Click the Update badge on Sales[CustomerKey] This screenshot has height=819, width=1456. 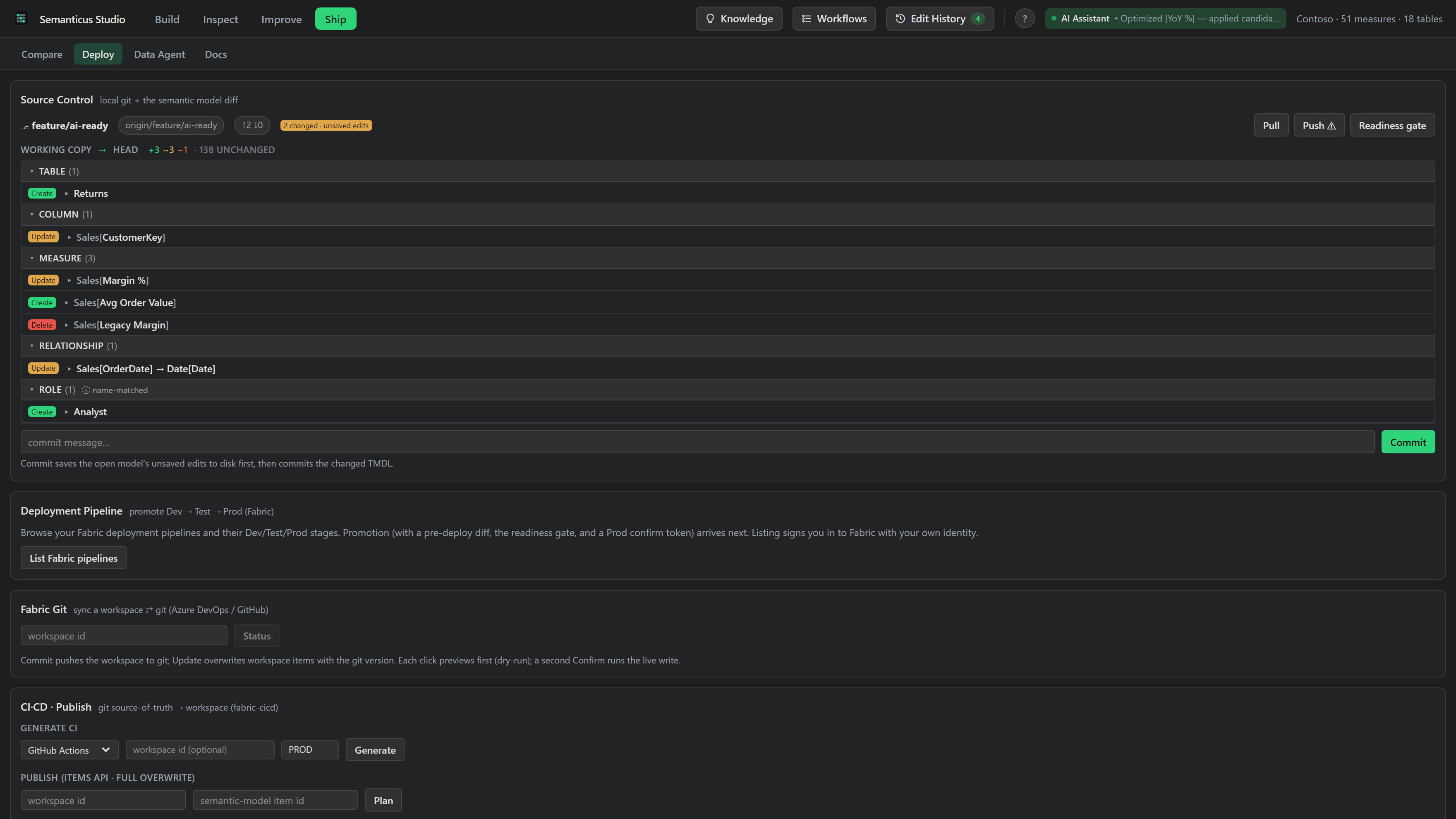point(43,237)
